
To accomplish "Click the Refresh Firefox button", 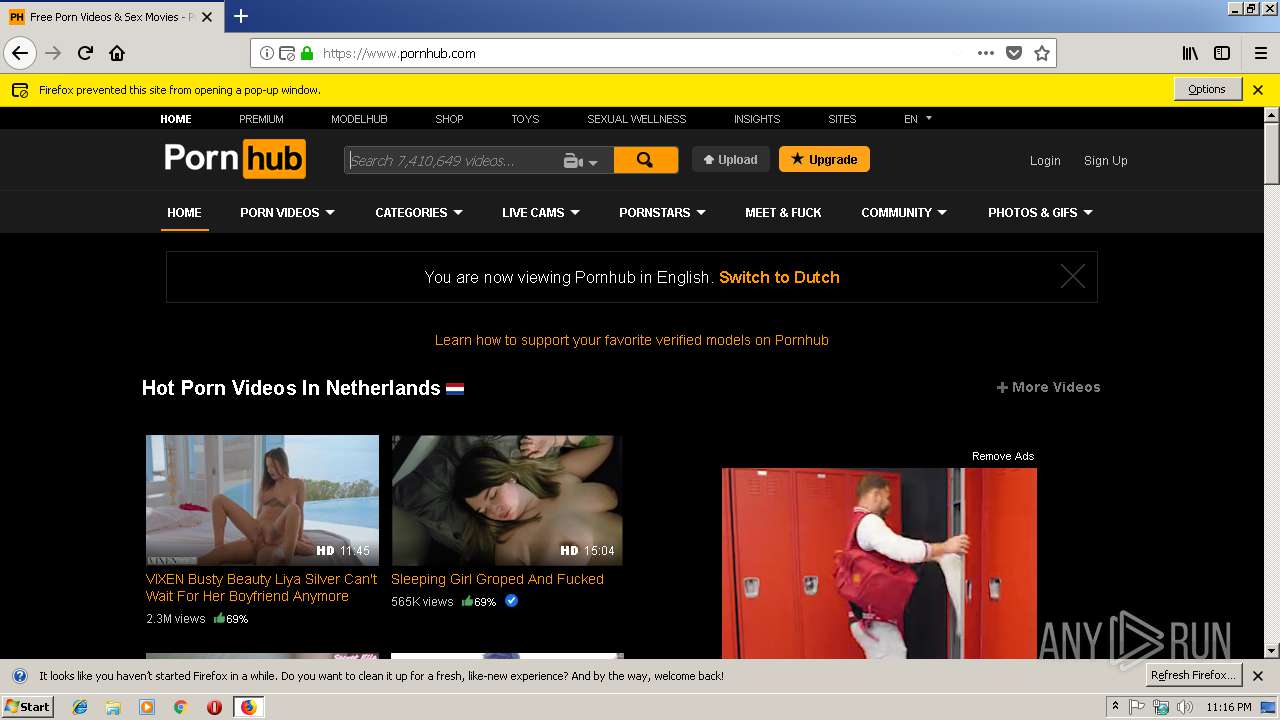I will pos(1193,675).
